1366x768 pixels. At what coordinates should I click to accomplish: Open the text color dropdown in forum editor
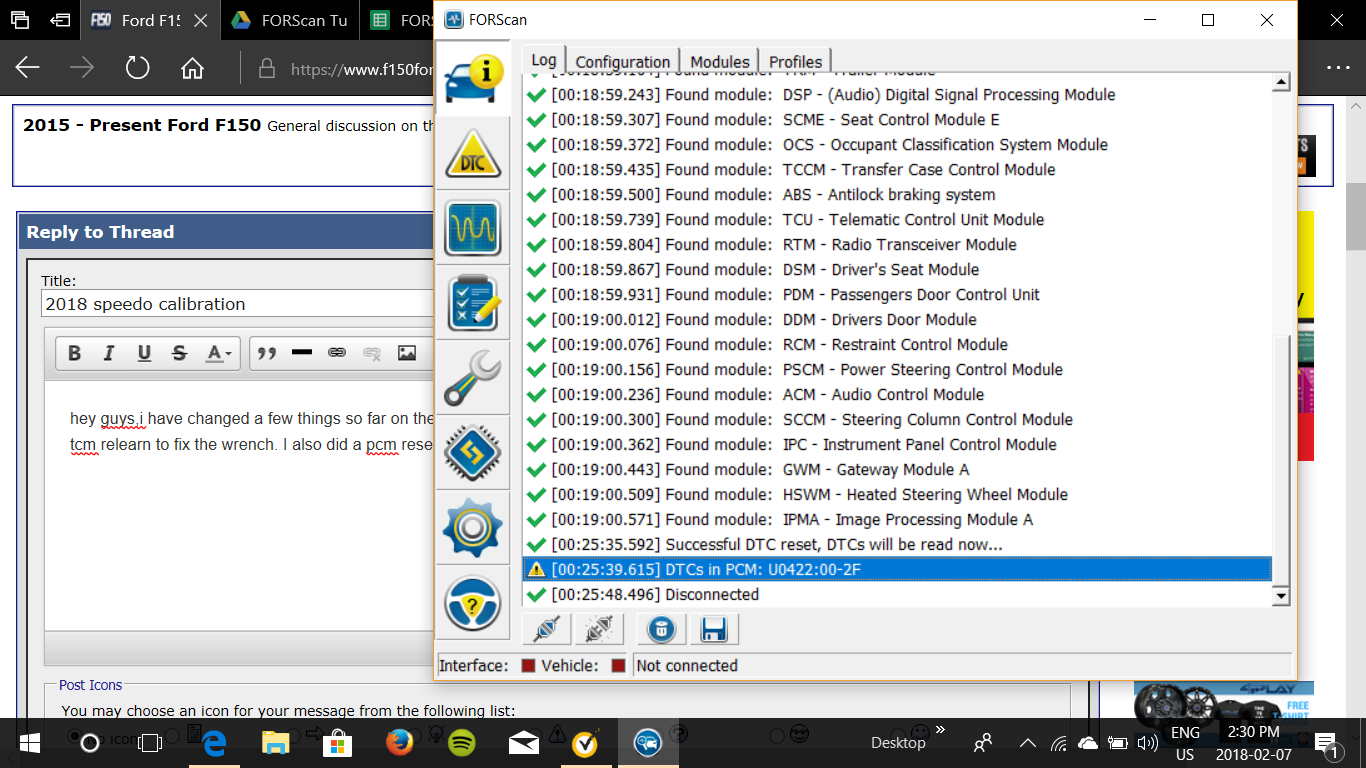click(219, 353)
